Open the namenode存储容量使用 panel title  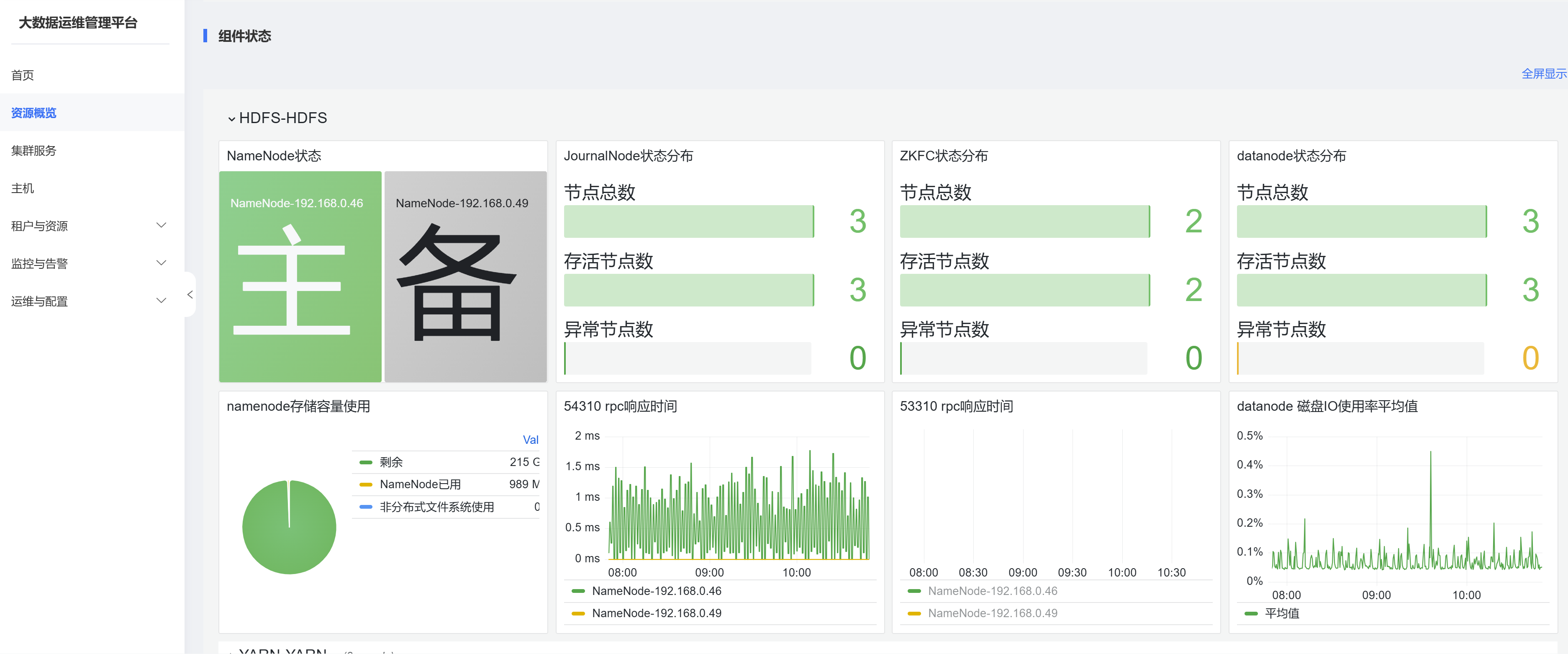(298, 406)
